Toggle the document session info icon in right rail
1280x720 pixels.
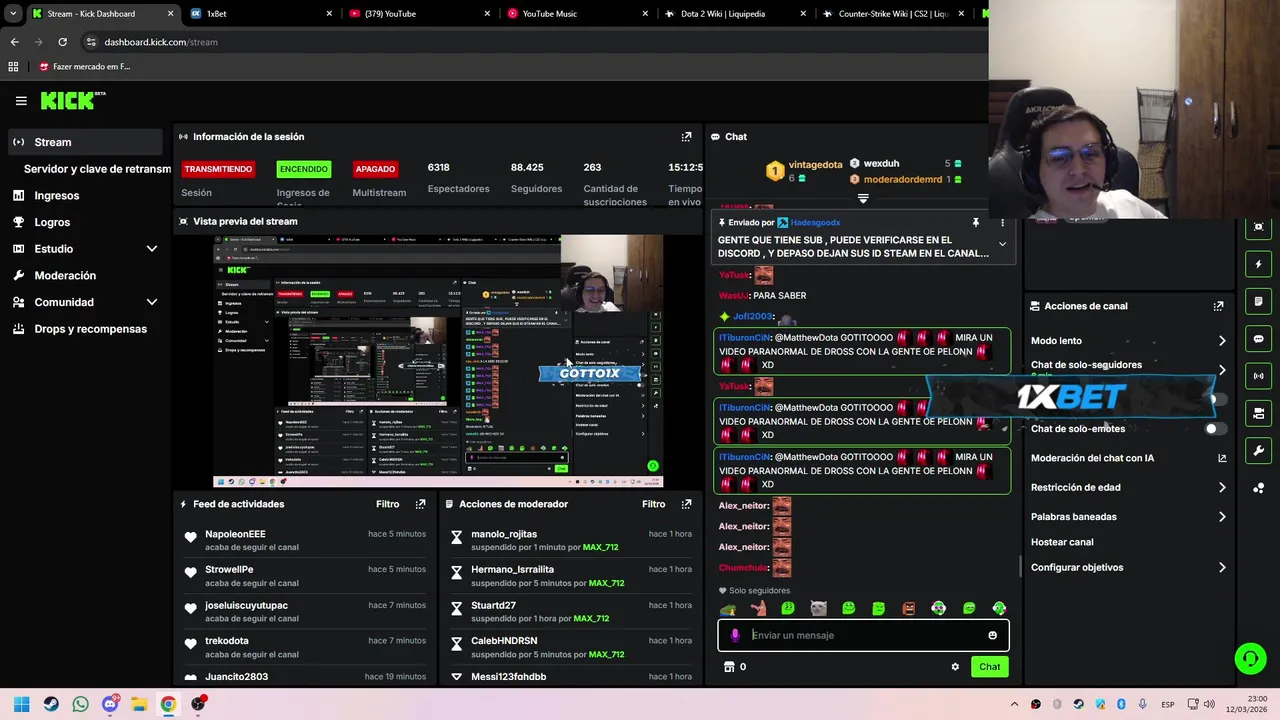[x=1259, y=301]
